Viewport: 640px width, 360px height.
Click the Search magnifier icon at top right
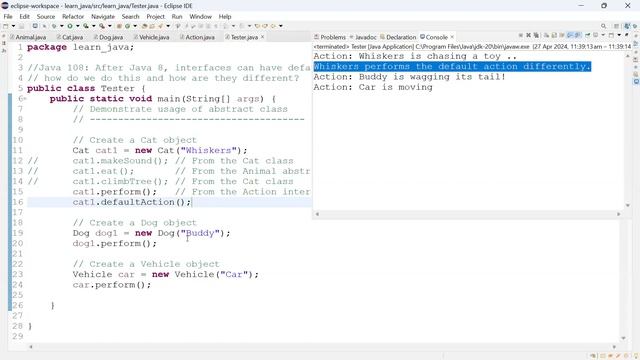click(604, 26)
